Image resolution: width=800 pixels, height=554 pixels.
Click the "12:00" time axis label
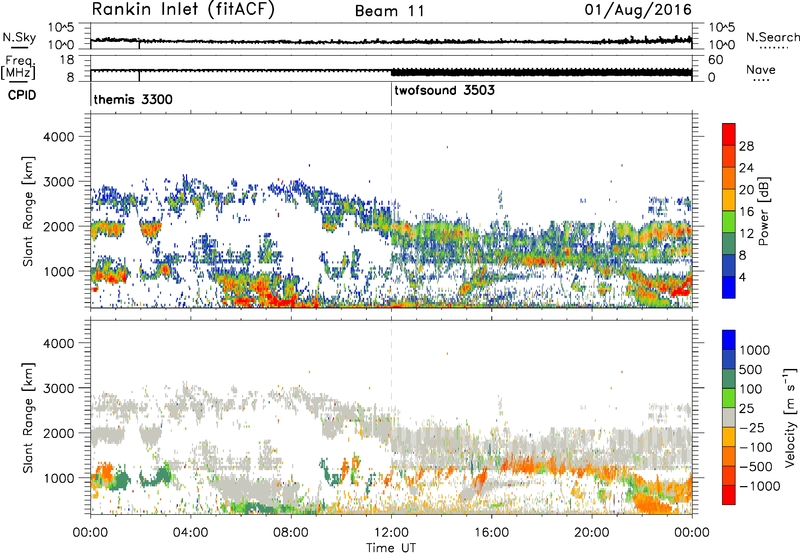pos(391,533)
